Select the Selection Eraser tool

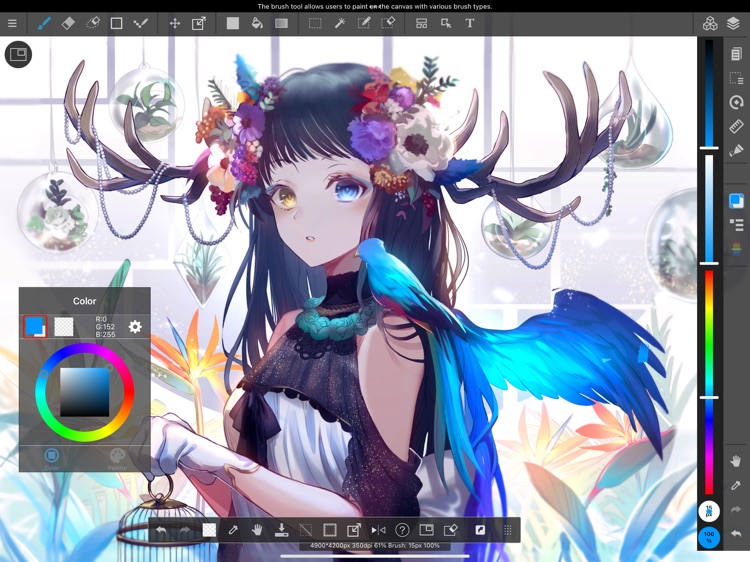tap(388, 23)
